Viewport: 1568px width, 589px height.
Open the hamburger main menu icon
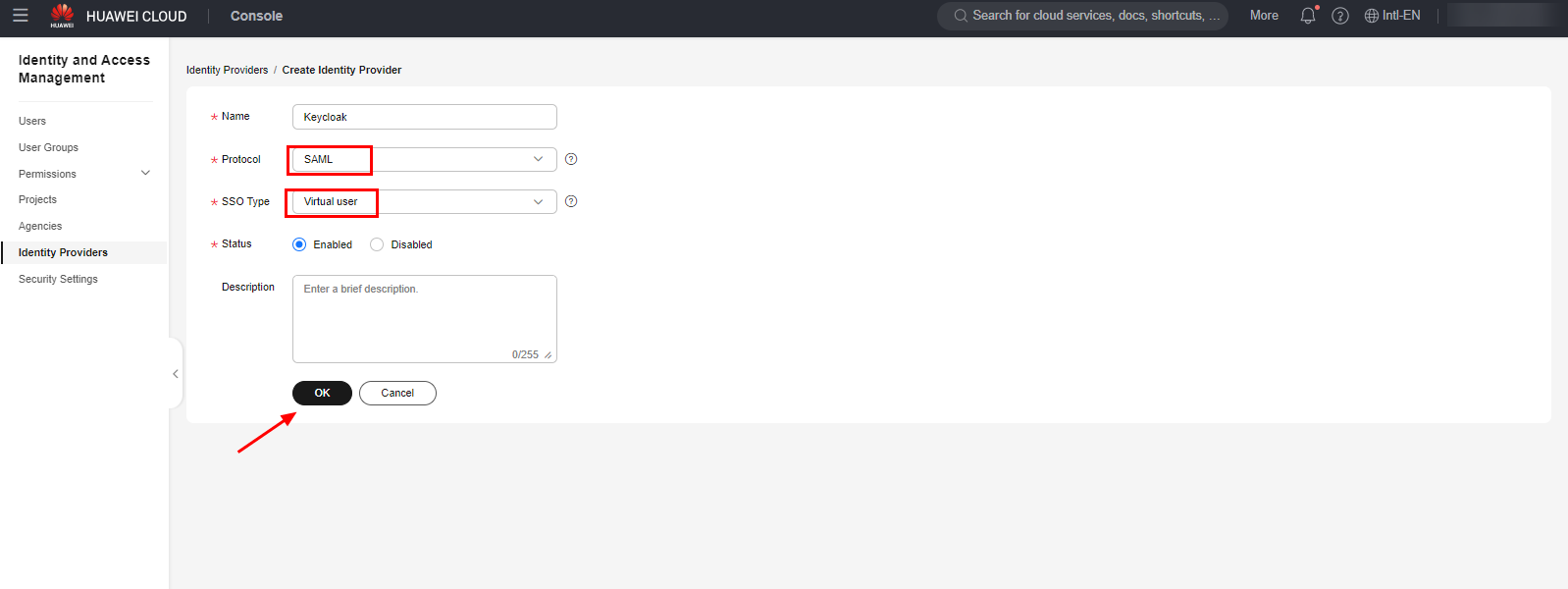pos(20,16)
